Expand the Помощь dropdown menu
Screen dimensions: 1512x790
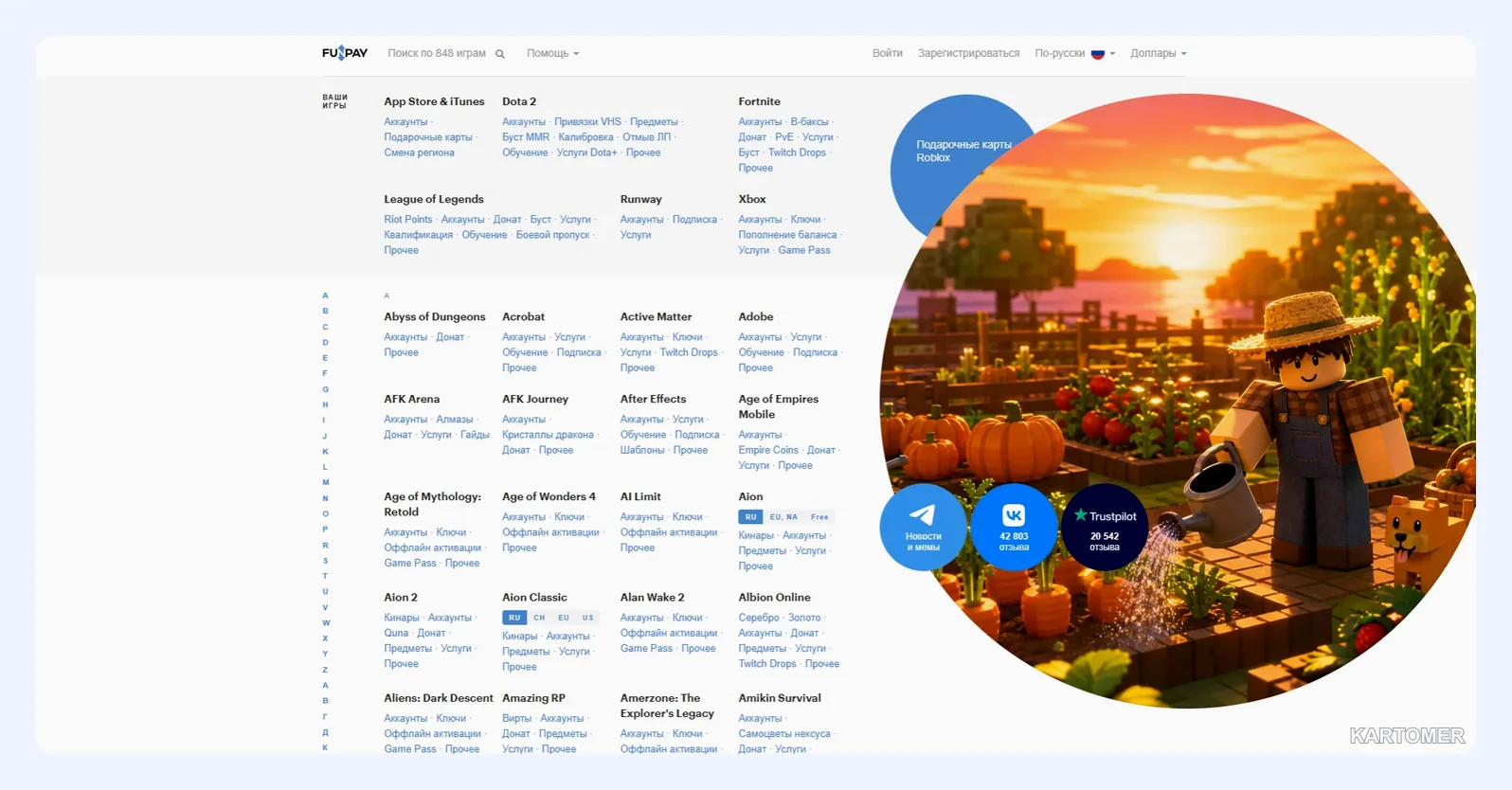552,54
